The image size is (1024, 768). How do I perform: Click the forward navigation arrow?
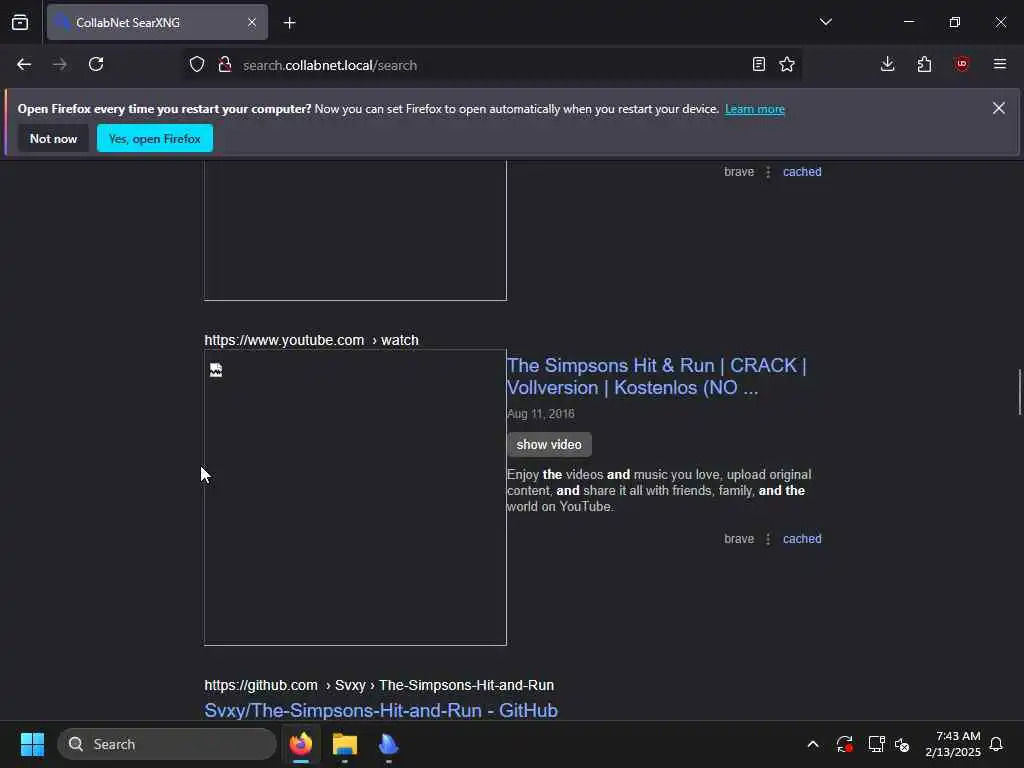(60, 65)
